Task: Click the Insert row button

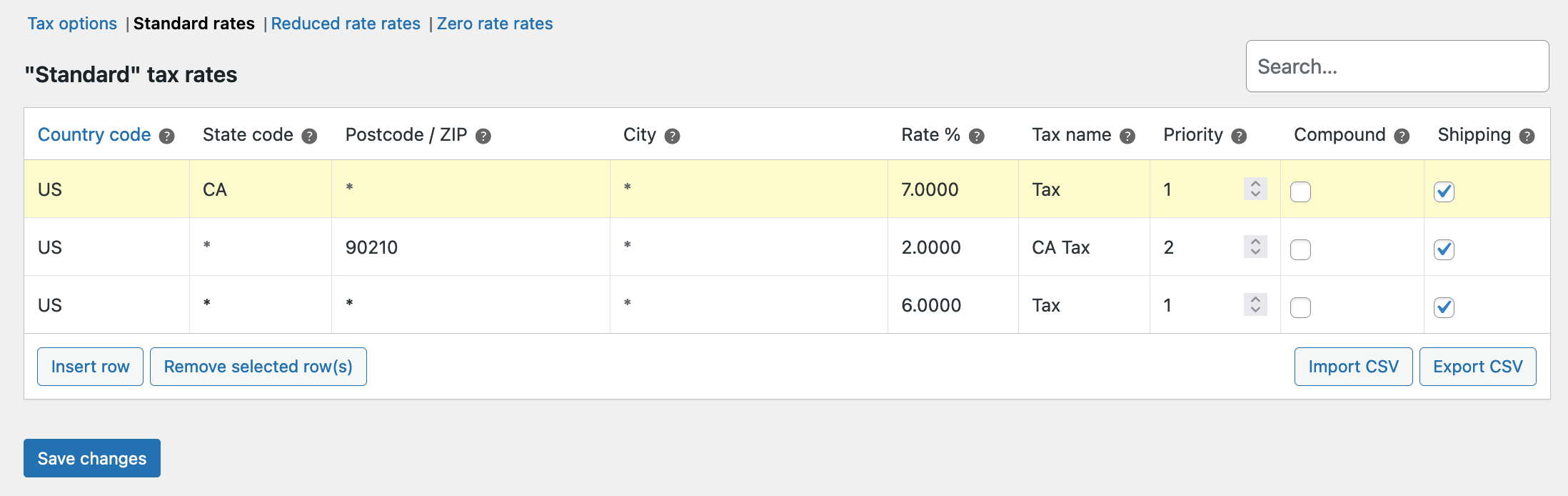Action: 90,367
